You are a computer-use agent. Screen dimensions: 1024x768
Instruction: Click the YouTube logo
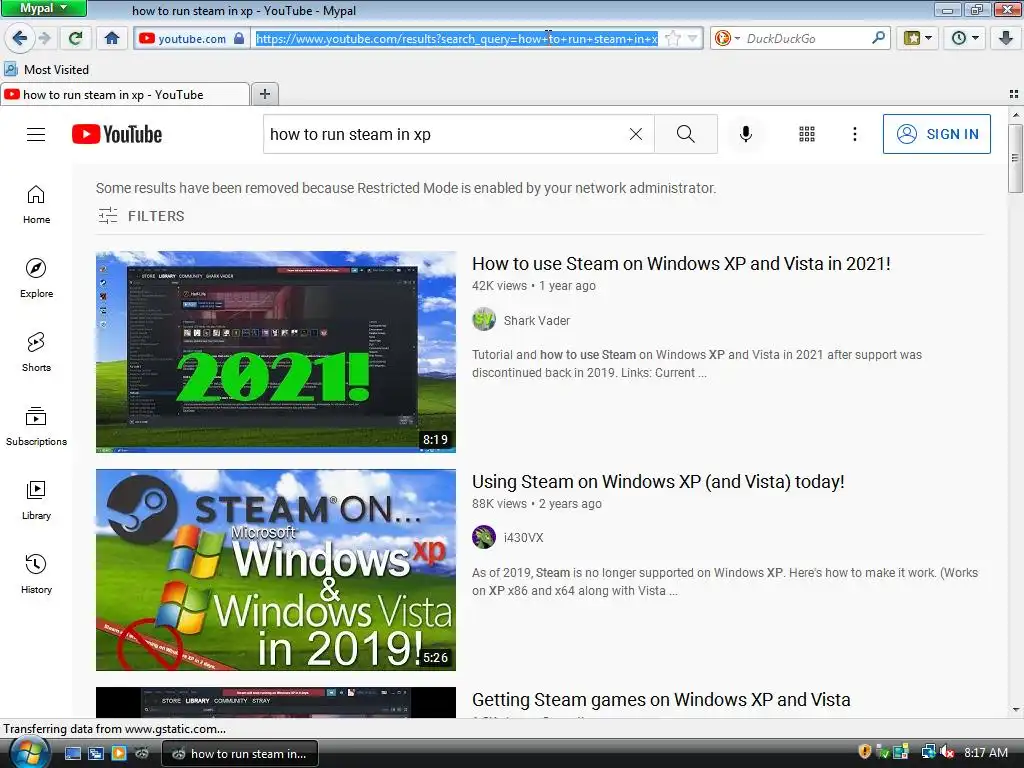tap(117, 135)
